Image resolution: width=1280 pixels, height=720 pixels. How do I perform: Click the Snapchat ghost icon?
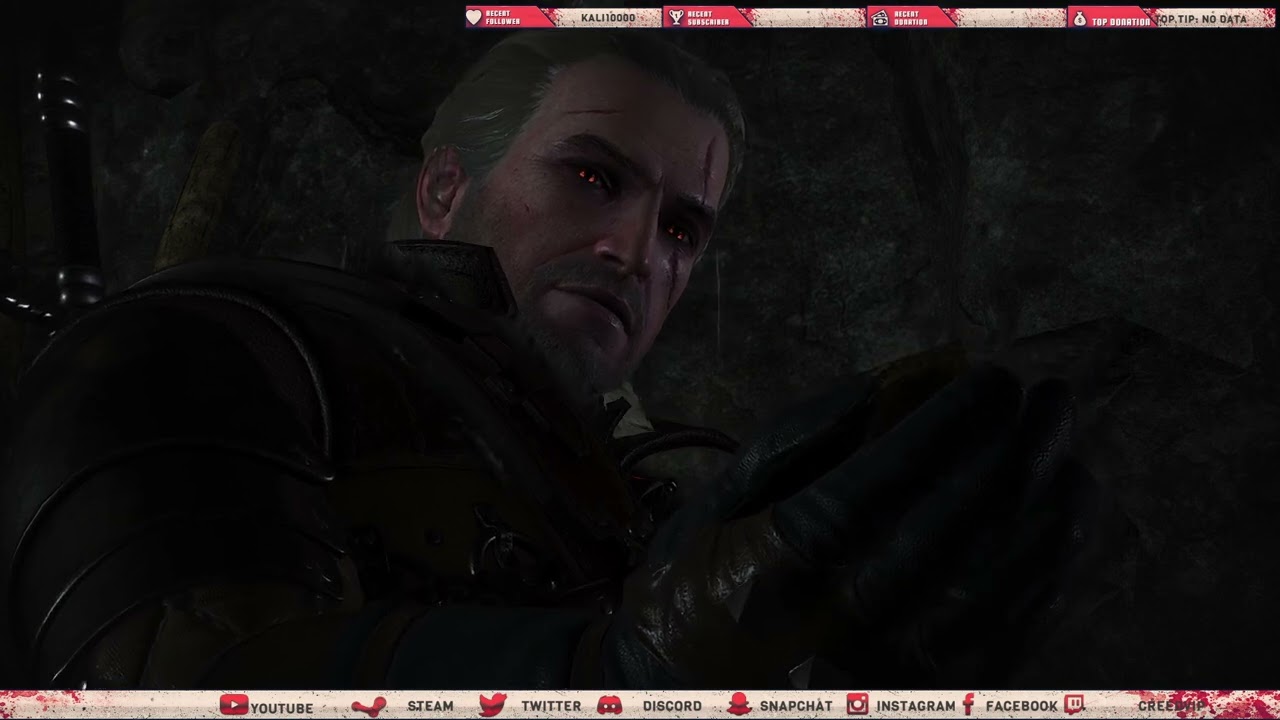[739, 706]
